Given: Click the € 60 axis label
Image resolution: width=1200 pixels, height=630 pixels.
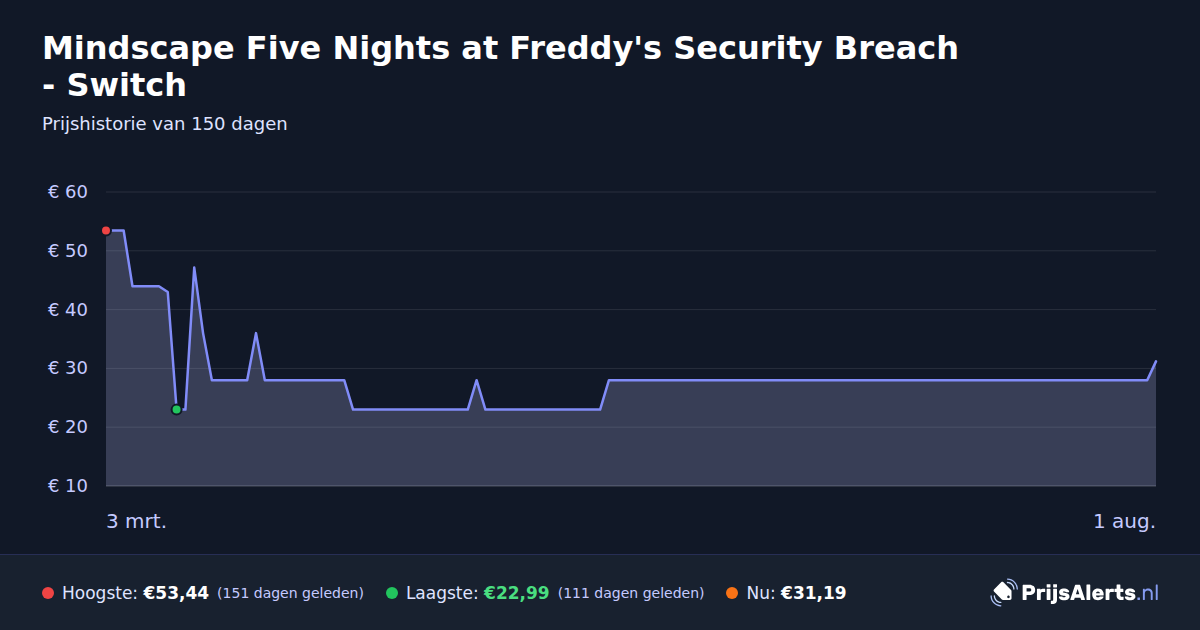Looking at the screenshot, I should coord(68,192).
